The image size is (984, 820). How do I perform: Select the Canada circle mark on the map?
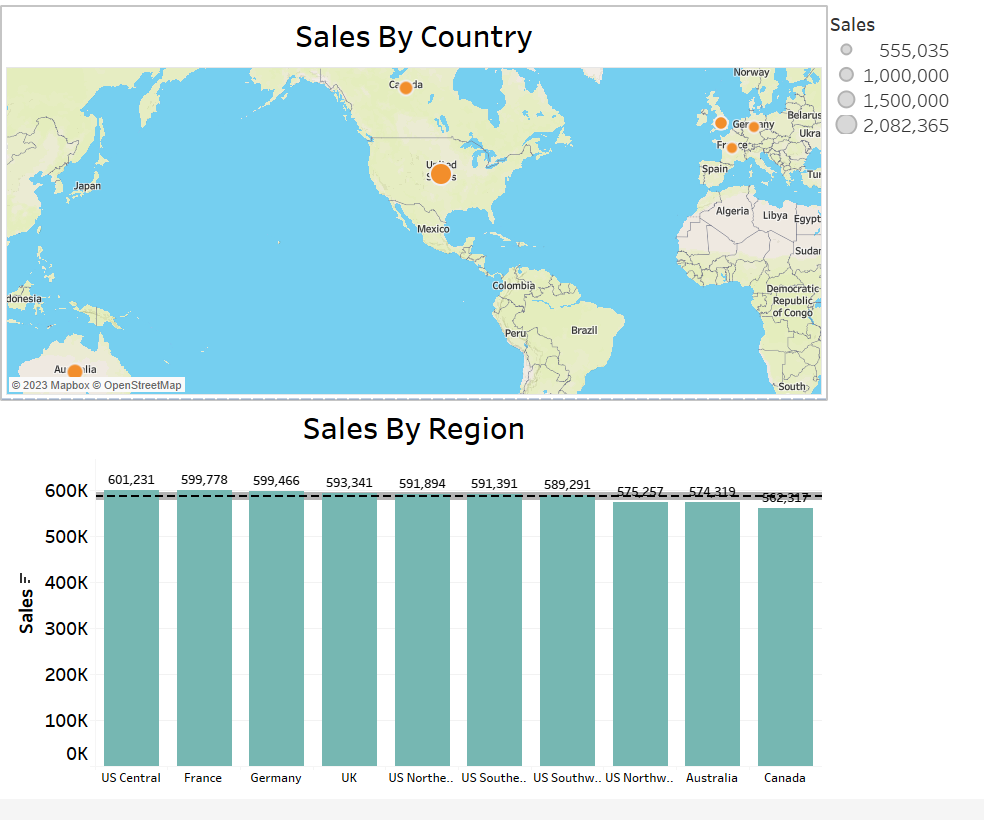pyautogui.click(x=406, y=87)
